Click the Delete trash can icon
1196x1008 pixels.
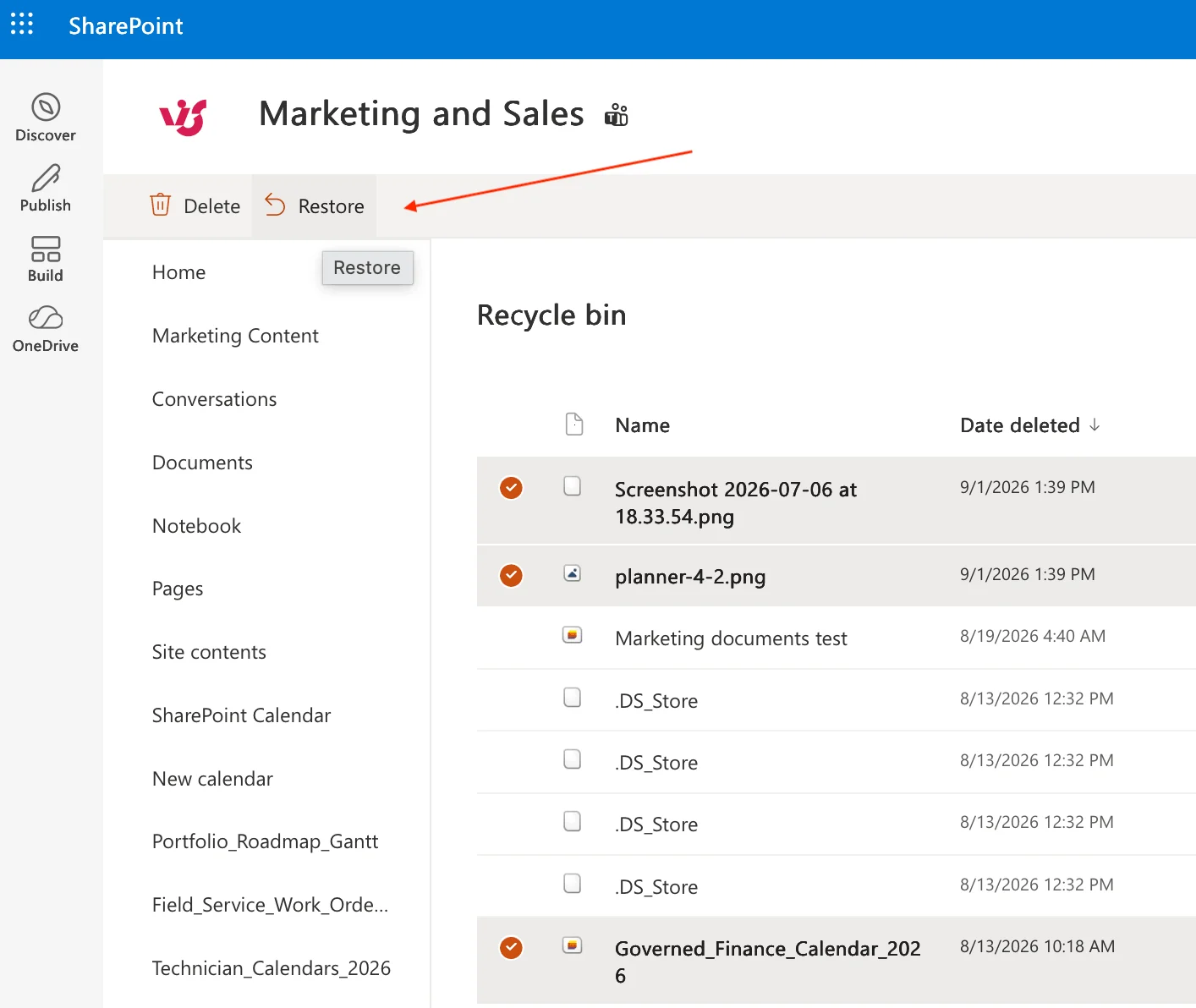[160, 205]
